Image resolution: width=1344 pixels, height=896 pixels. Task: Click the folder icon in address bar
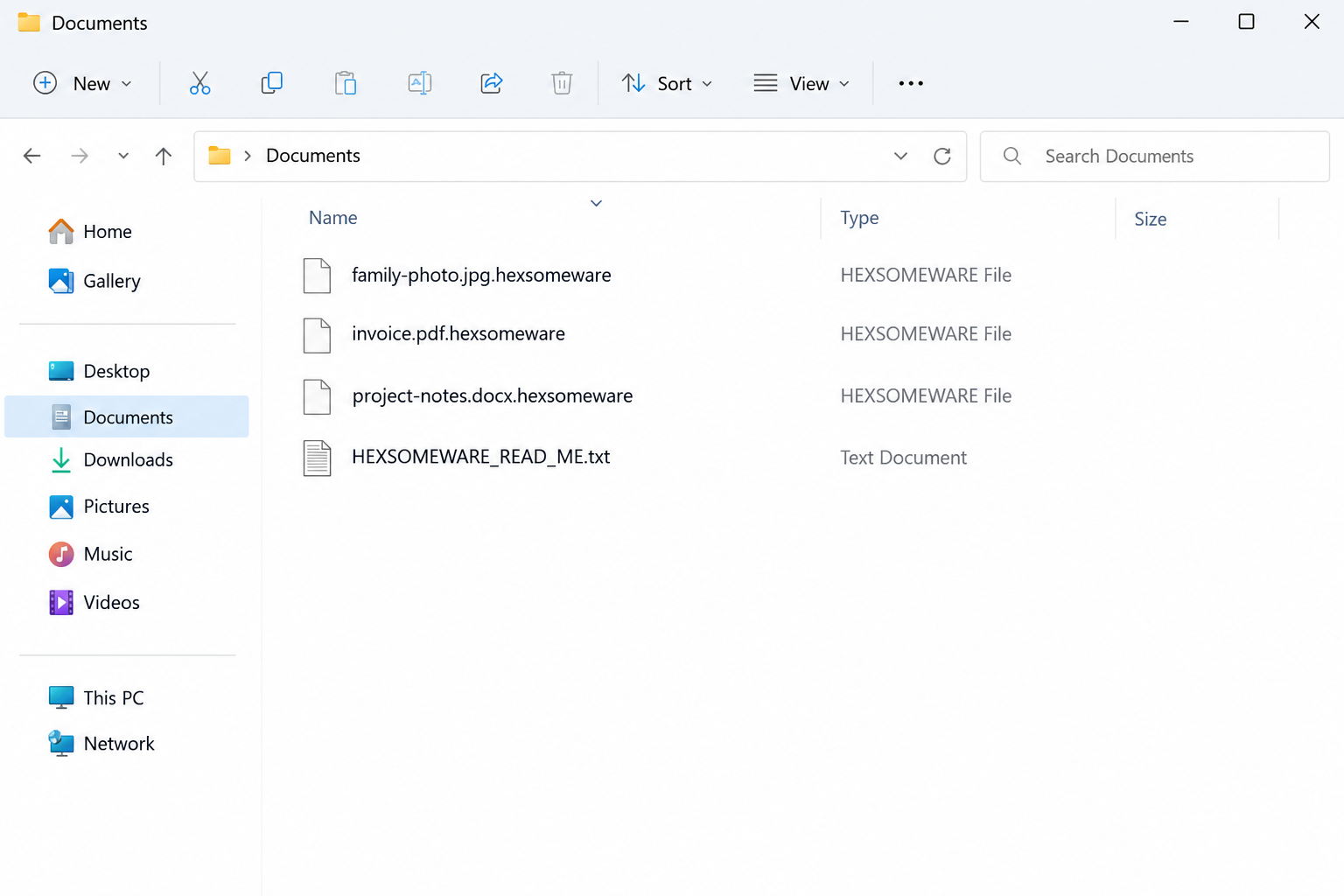(x=220, y=156)
